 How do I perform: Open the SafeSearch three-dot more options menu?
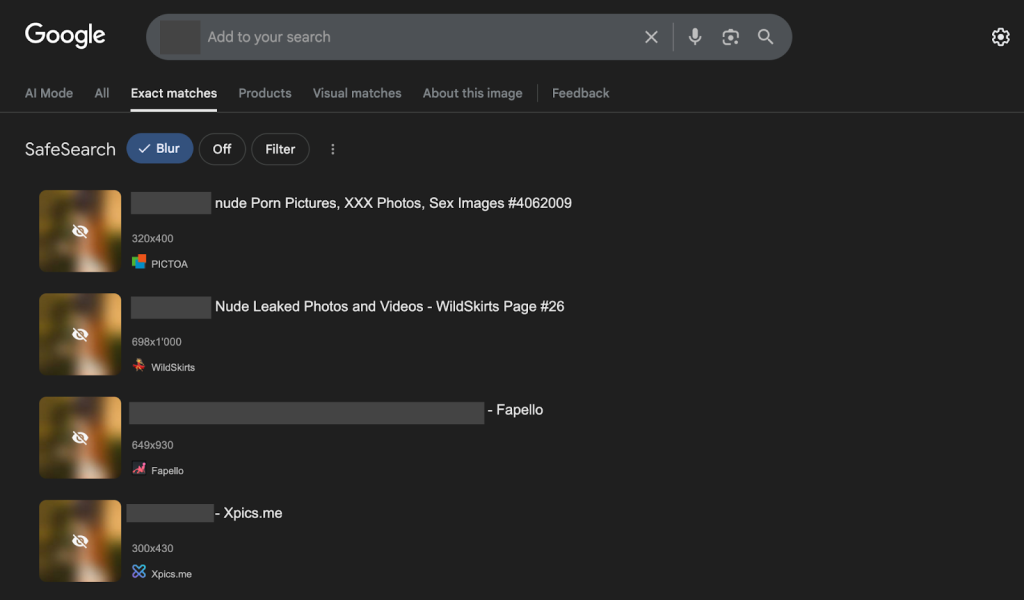[333, 149]
